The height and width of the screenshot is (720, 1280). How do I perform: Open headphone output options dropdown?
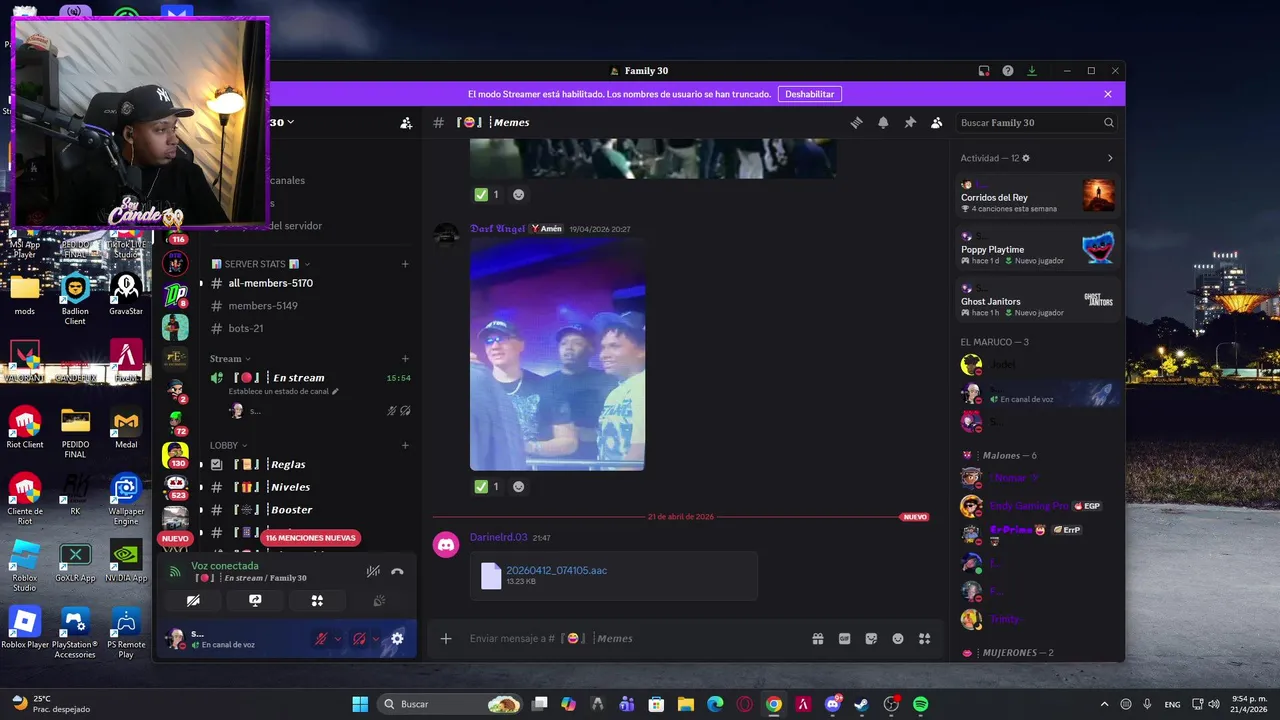coord(376,639)
